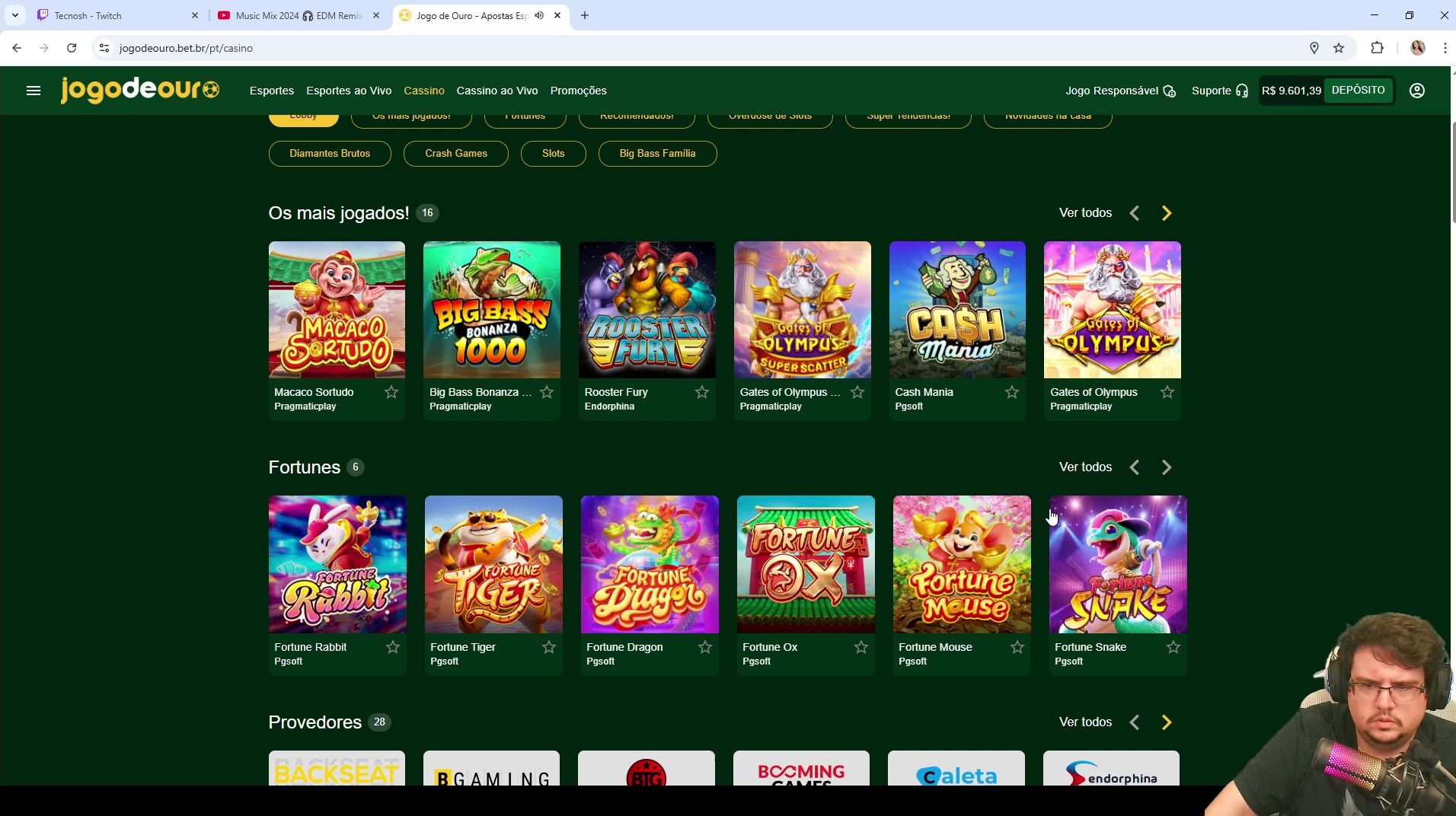Mute the audio on Jogo de Ouro tab

pos(539,15)
